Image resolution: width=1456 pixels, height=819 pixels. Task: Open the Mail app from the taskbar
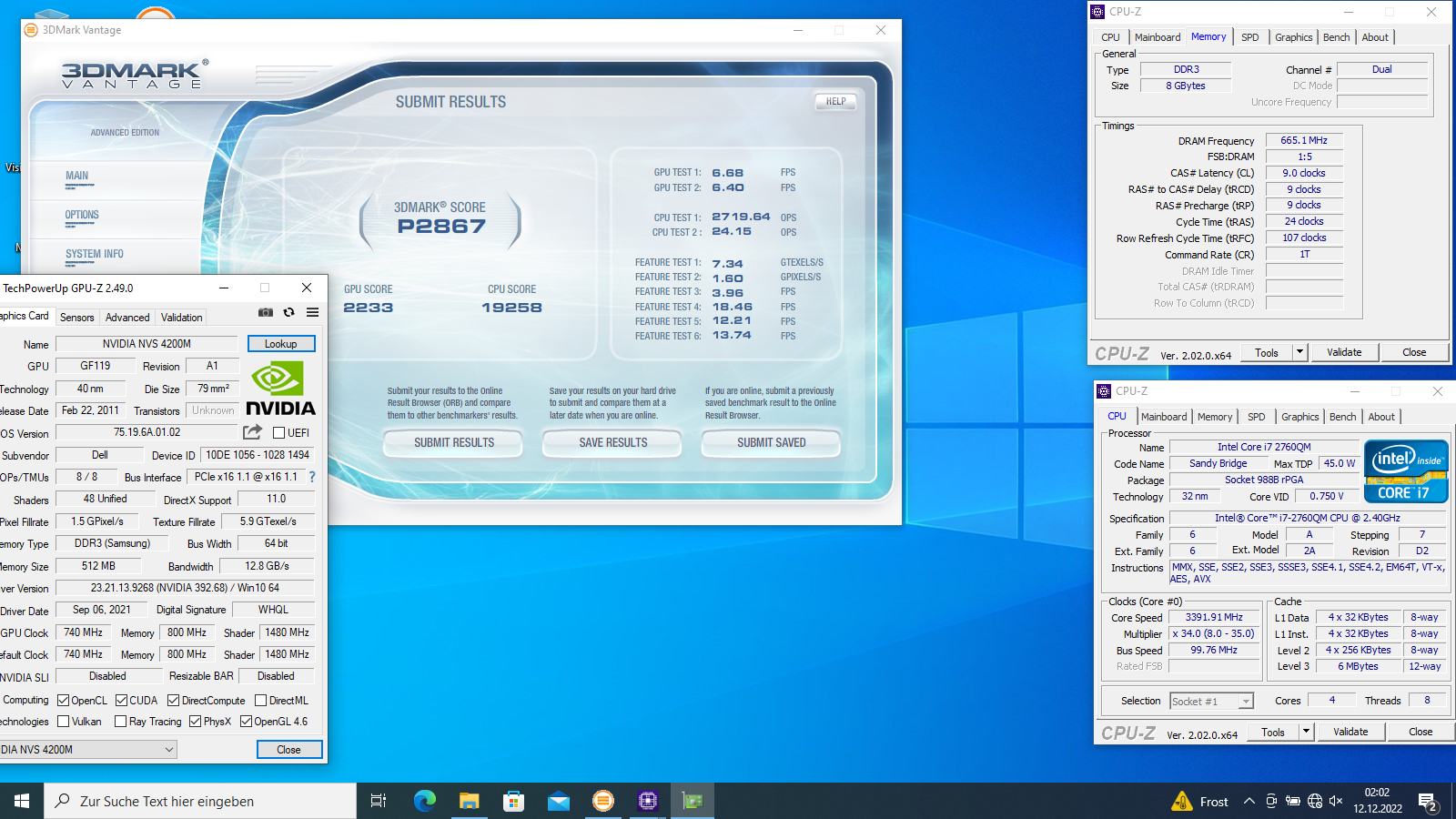coord(559,801)
